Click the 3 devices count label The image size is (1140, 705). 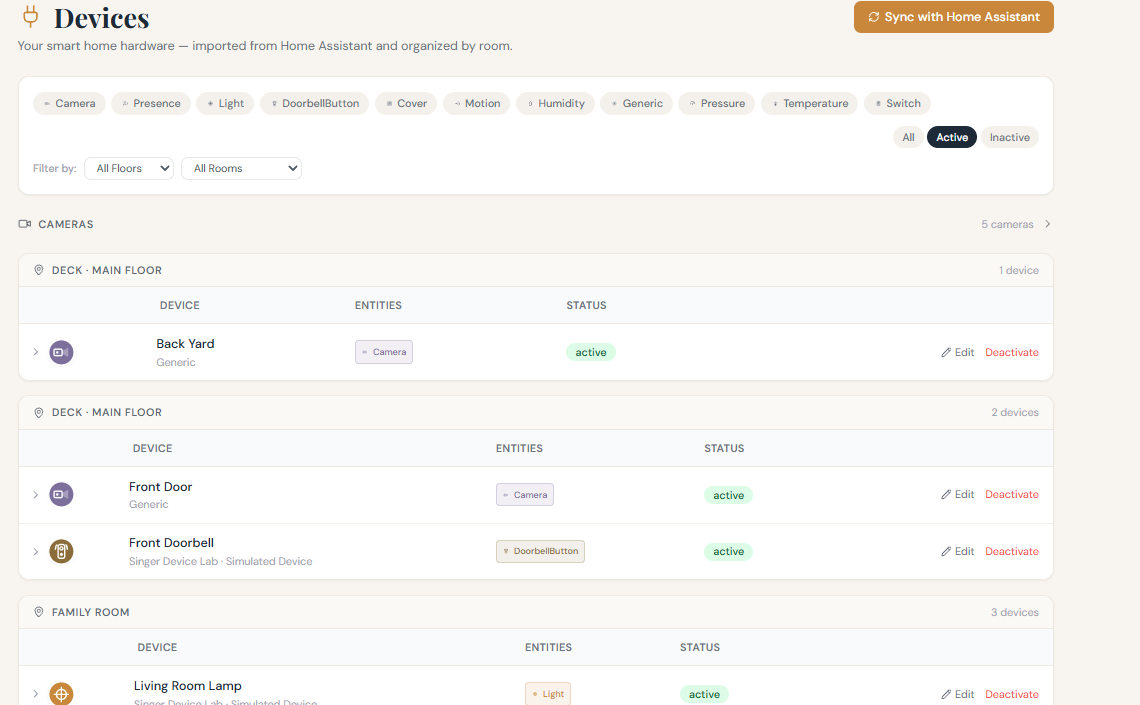(1014, 612)
